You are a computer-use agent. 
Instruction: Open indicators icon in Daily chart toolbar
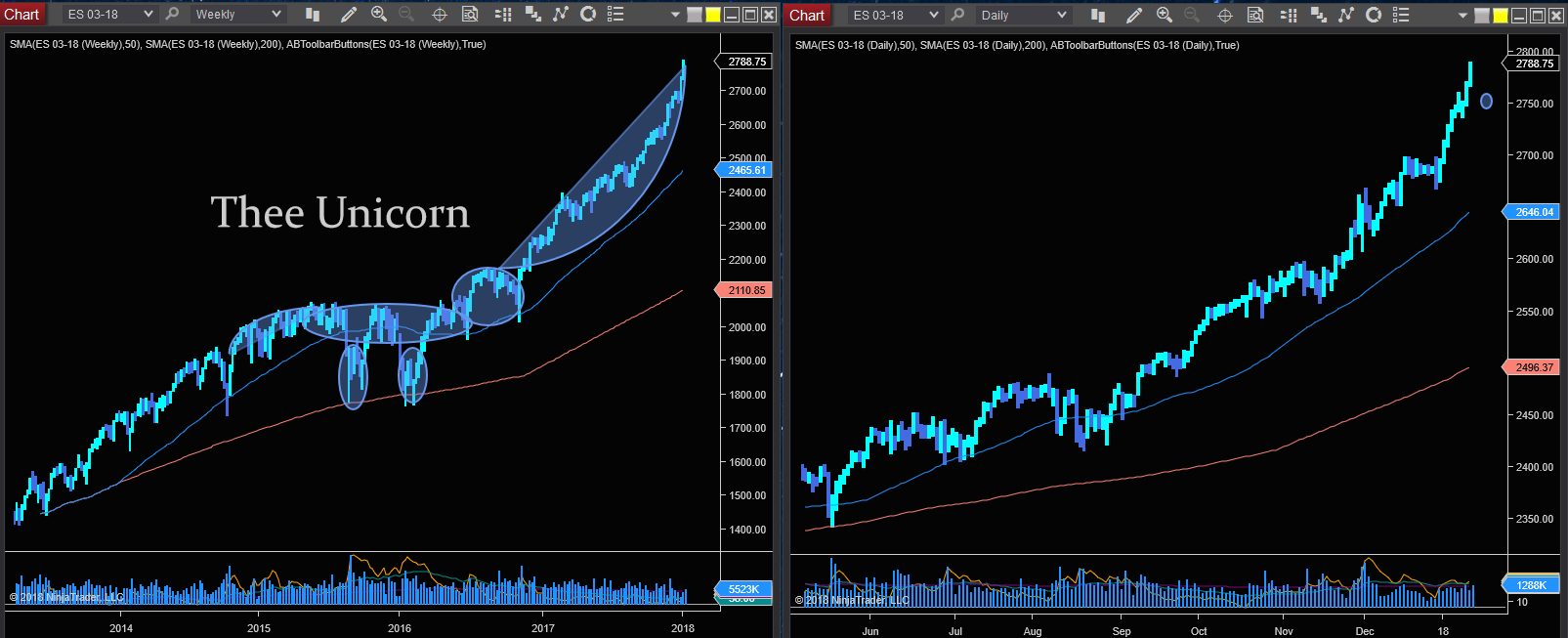click(x=1318, y=15)
